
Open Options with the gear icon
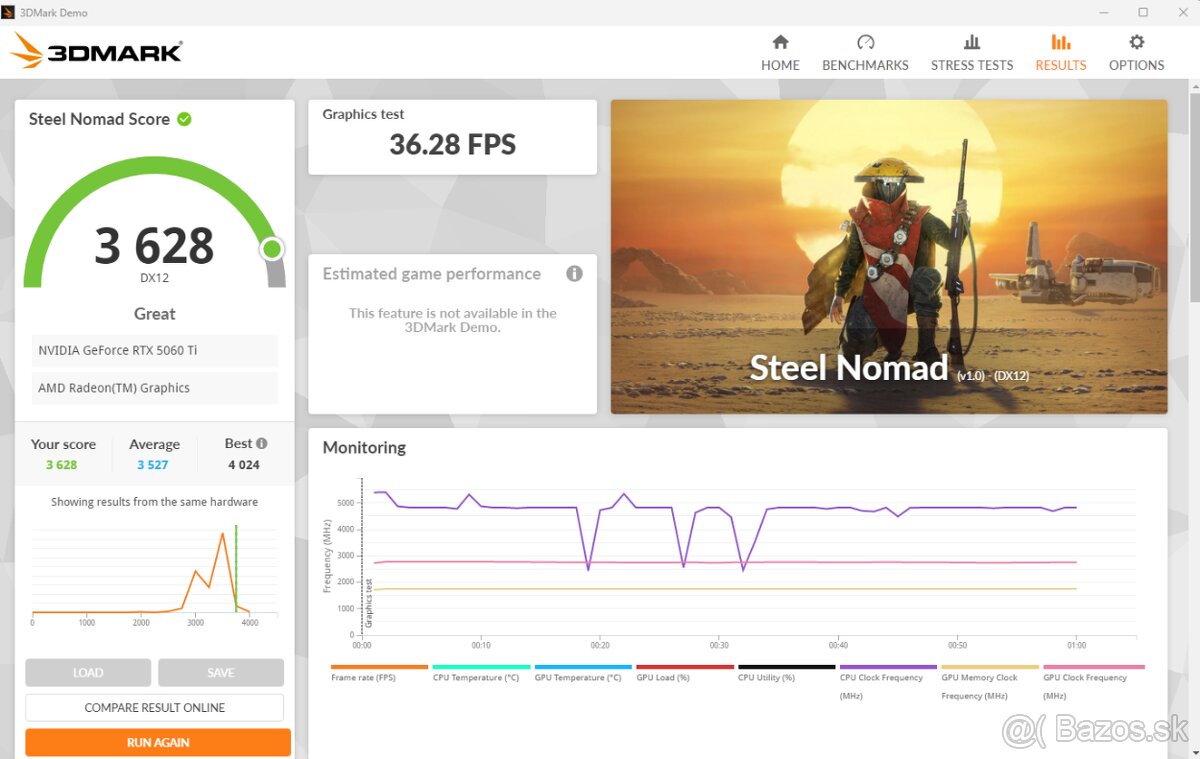click(x=1136, y=42)
